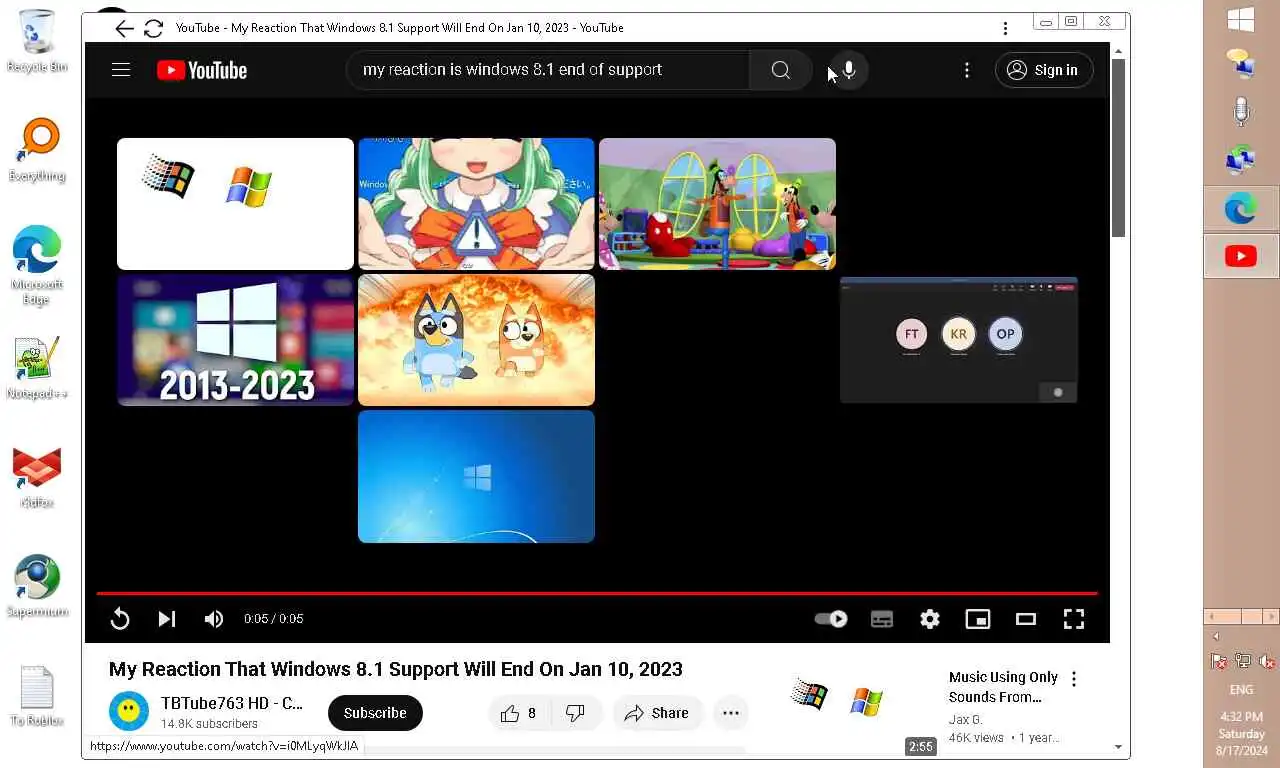Open Microsoft Edge desktop shortcut
This screenshot has height=768, width=1280.
[37, 264]
